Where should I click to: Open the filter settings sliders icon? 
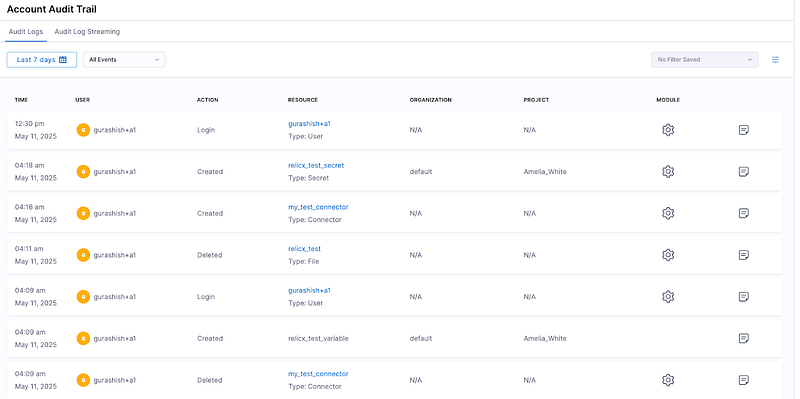pyautogui.click(x=775, y=60)
